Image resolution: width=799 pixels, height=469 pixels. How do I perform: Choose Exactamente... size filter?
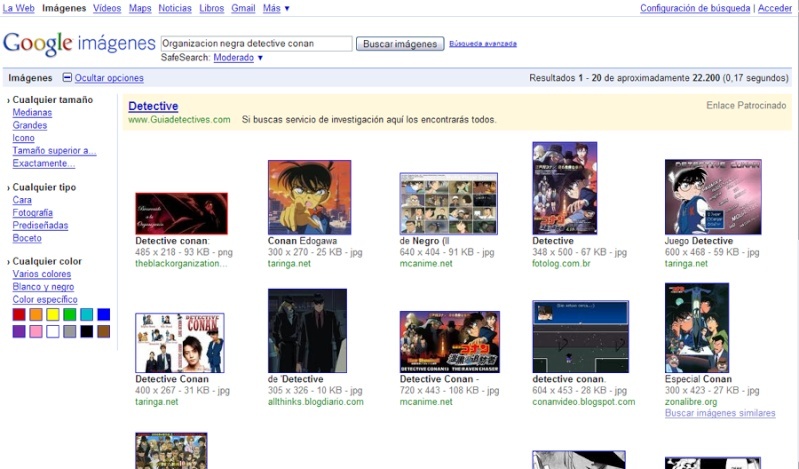tap(44, 164)
